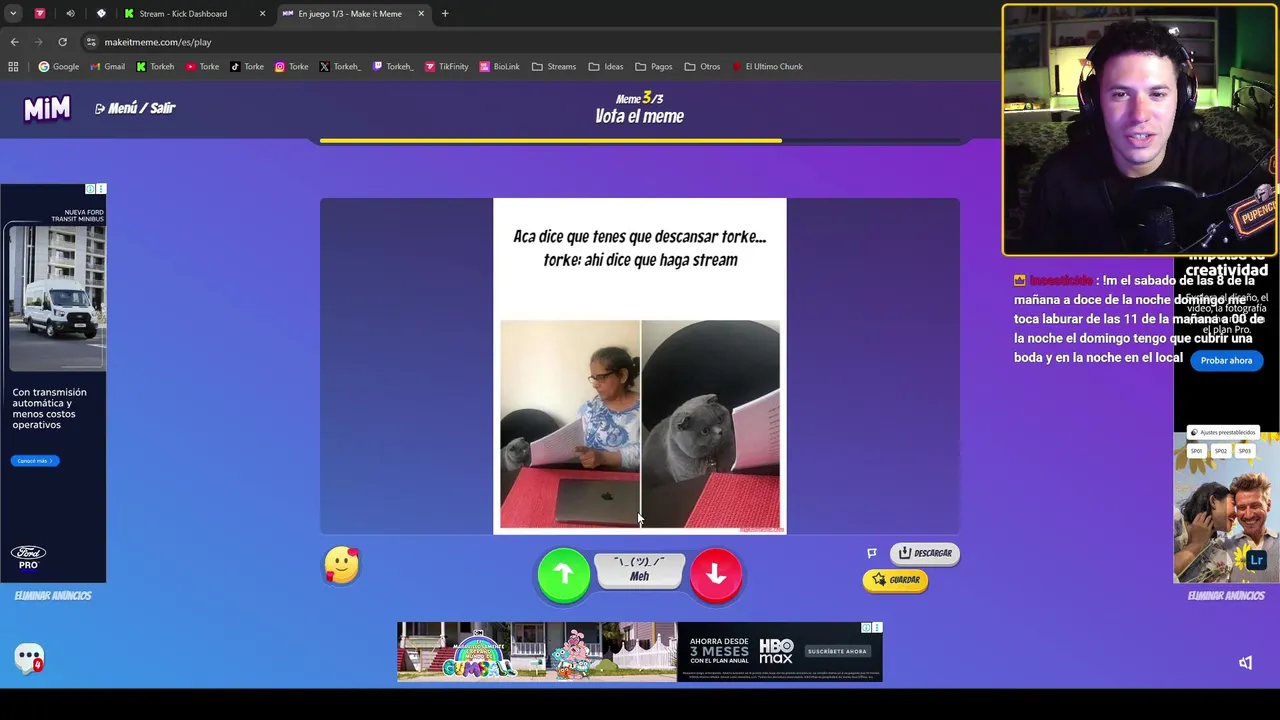Click the Ford ad info icon
This screenshot has height=720, width=1280.
coord(90,189)
